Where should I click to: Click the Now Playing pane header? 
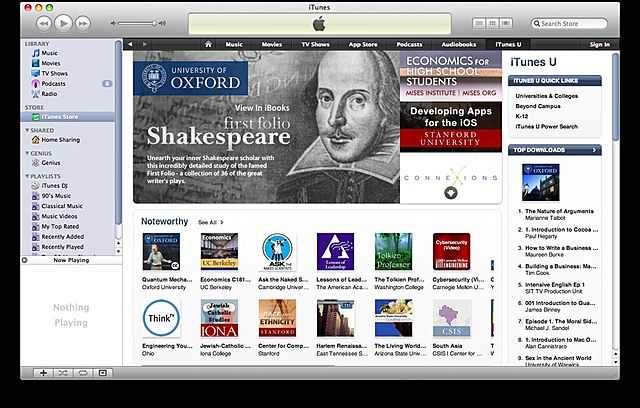pyautogui.click(x=71, y=260)
